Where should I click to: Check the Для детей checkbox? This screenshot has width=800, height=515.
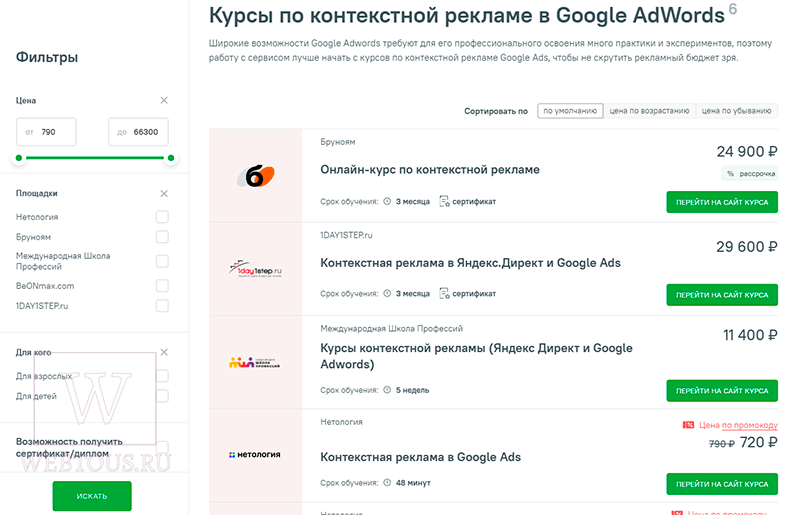pos(162,396)
